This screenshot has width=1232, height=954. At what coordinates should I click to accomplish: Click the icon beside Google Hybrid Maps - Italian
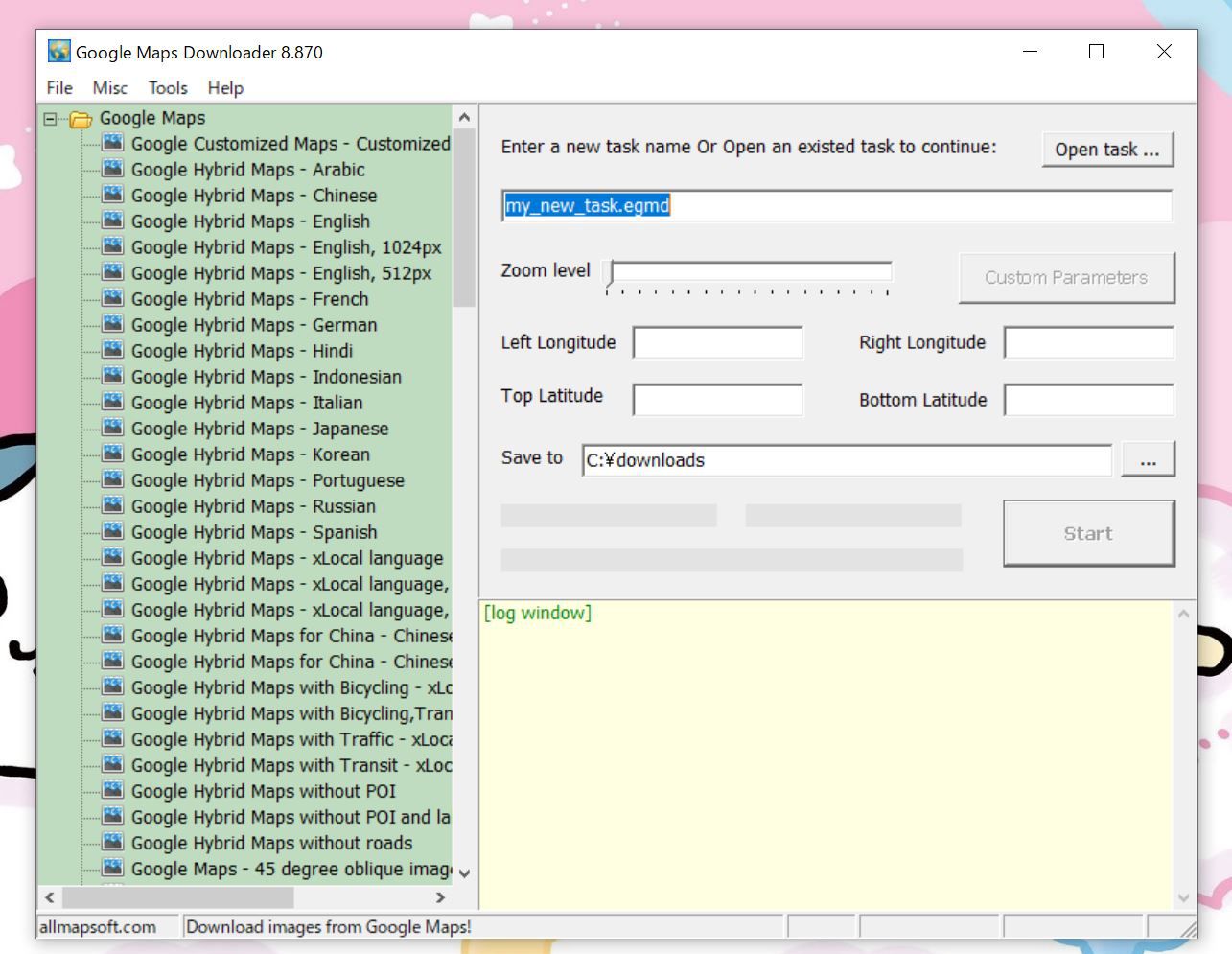(x=113, y=402)
